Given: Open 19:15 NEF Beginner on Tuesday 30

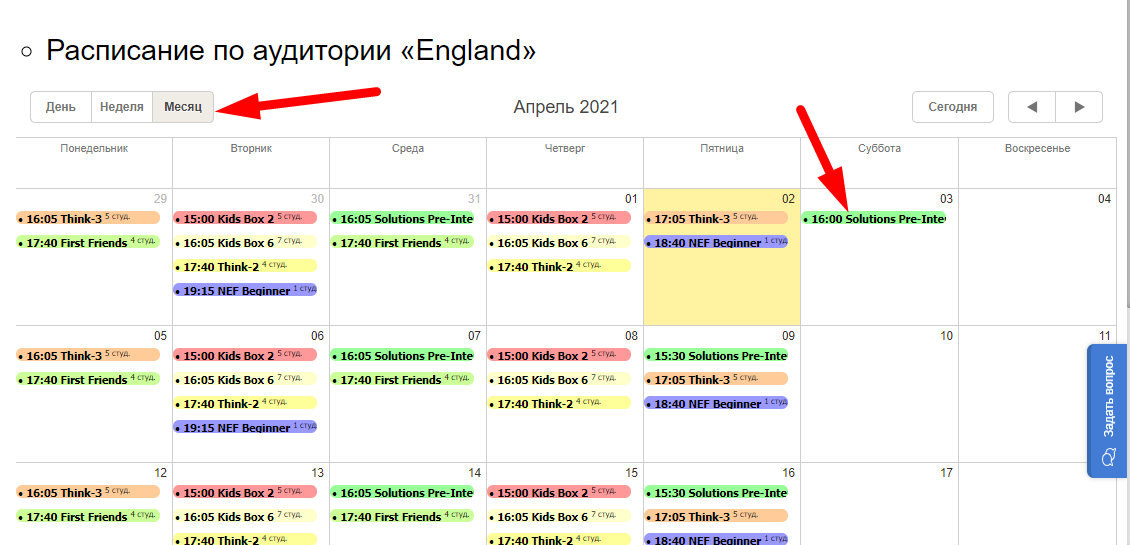Looking at the screenshot, I should pyautogui.click(x=245, y=290).
